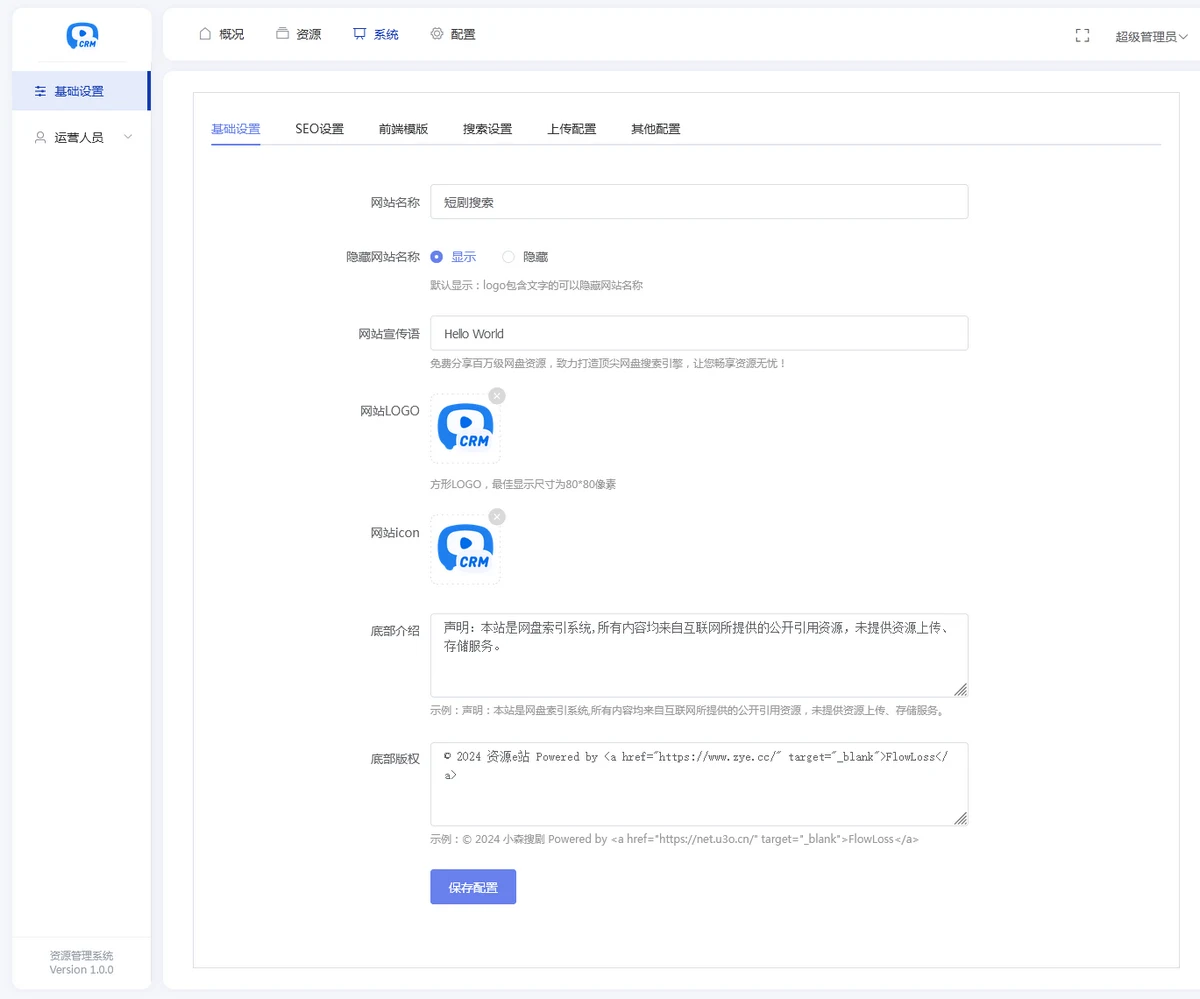
Task: Remove the uploaded 网站icon image
Action: point(497,517)
